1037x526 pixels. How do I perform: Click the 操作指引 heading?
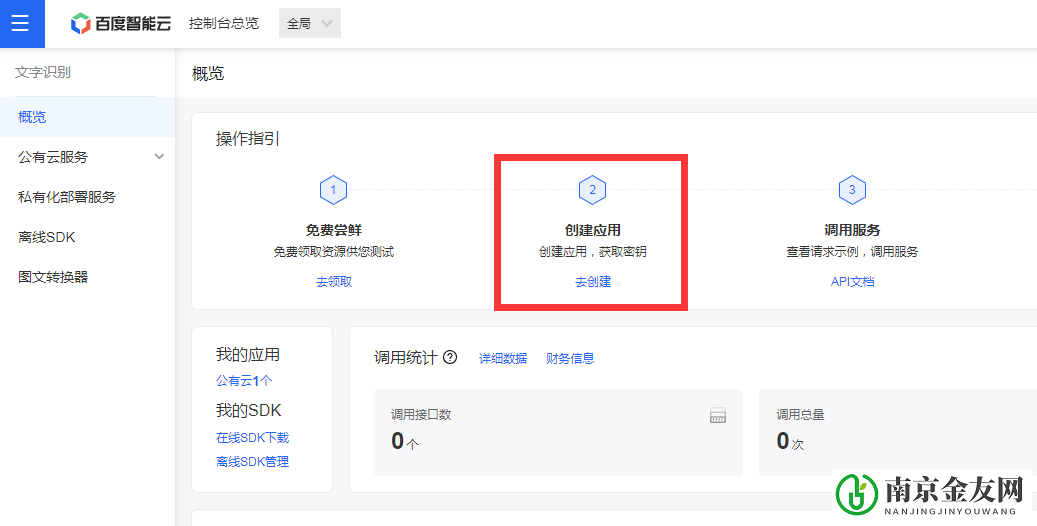click(248, 139)
